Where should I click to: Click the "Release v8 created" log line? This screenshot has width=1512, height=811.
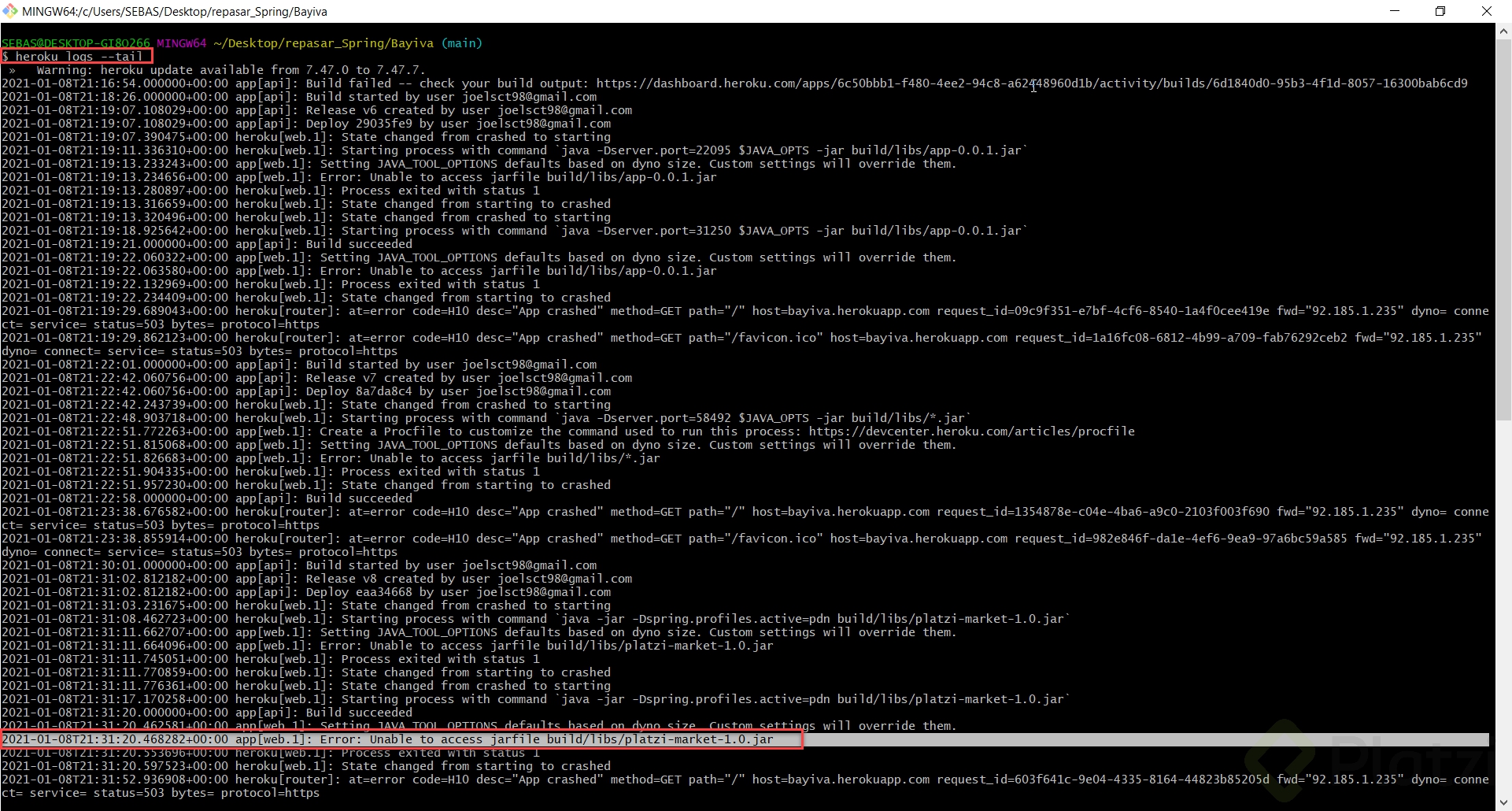coord(317,579)
